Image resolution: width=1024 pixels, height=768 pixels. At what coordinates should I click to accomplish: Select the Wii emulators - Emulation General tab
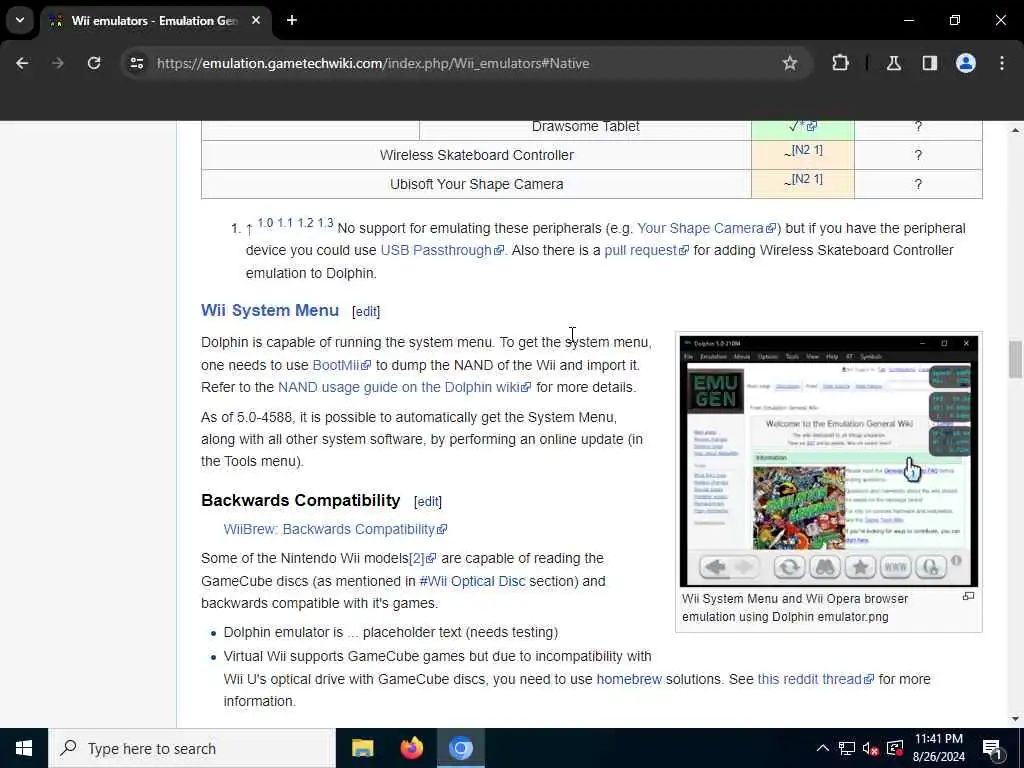(155, 20)
